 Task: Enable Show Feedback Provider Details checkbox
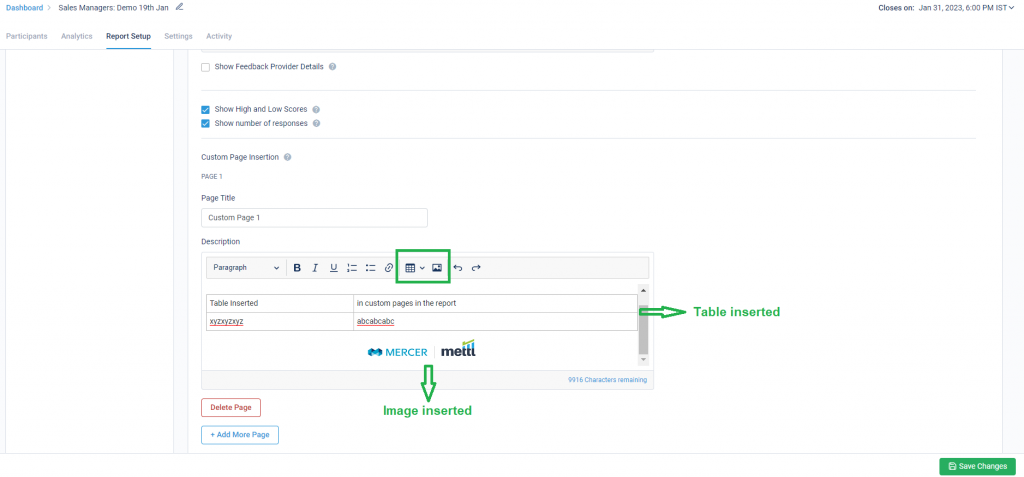point(206,67)
